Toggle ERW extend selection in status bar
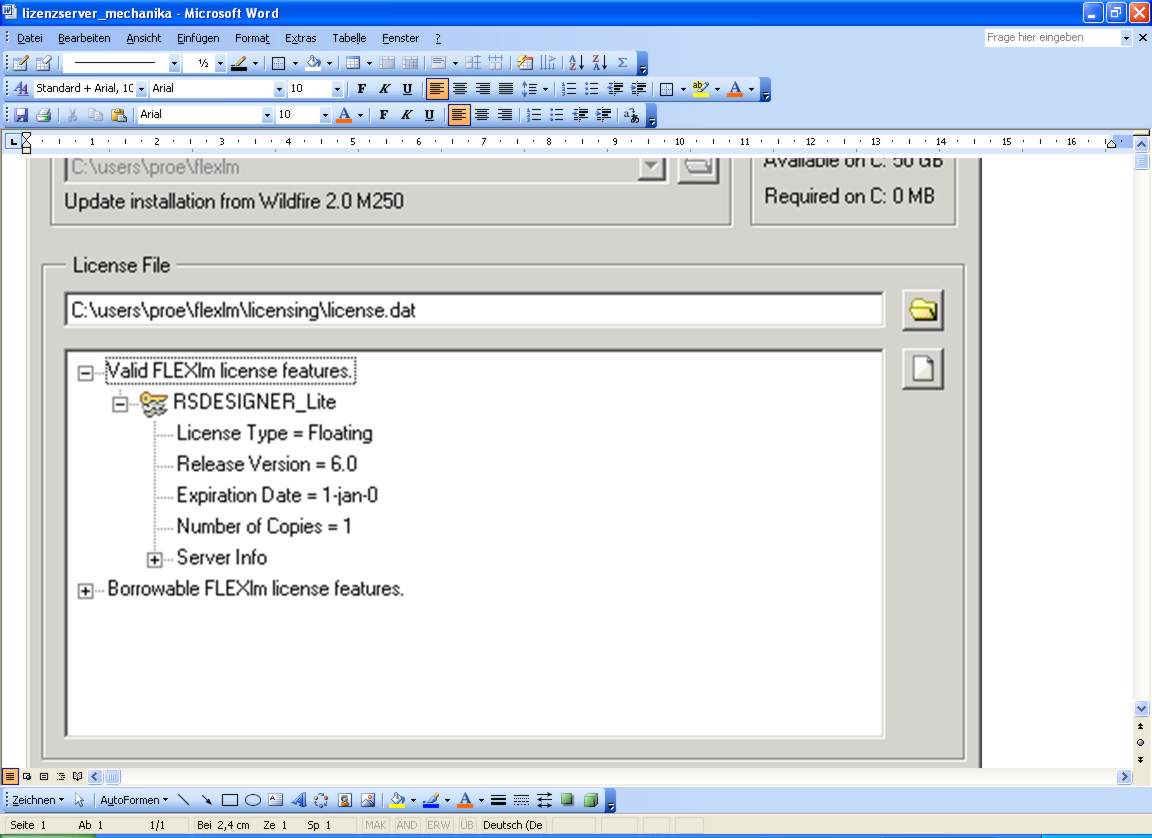Image resolution: width=1152 pixels, height=838 pixels. (439, 825)
